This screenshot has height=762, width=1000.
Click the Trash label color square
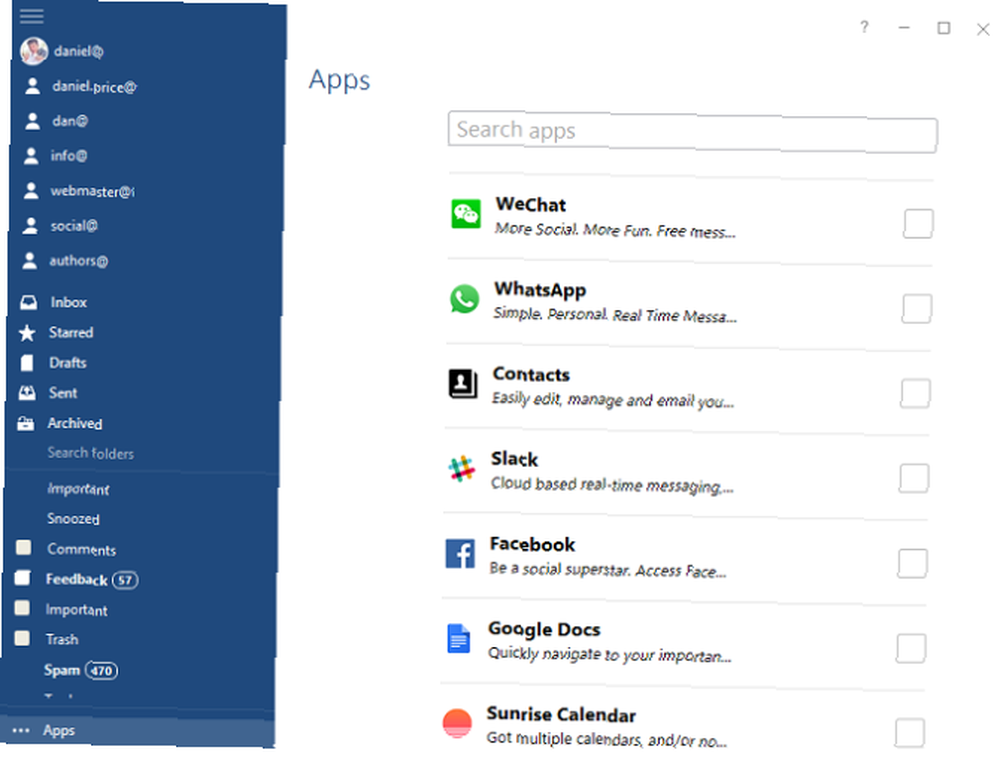(22, 638)
